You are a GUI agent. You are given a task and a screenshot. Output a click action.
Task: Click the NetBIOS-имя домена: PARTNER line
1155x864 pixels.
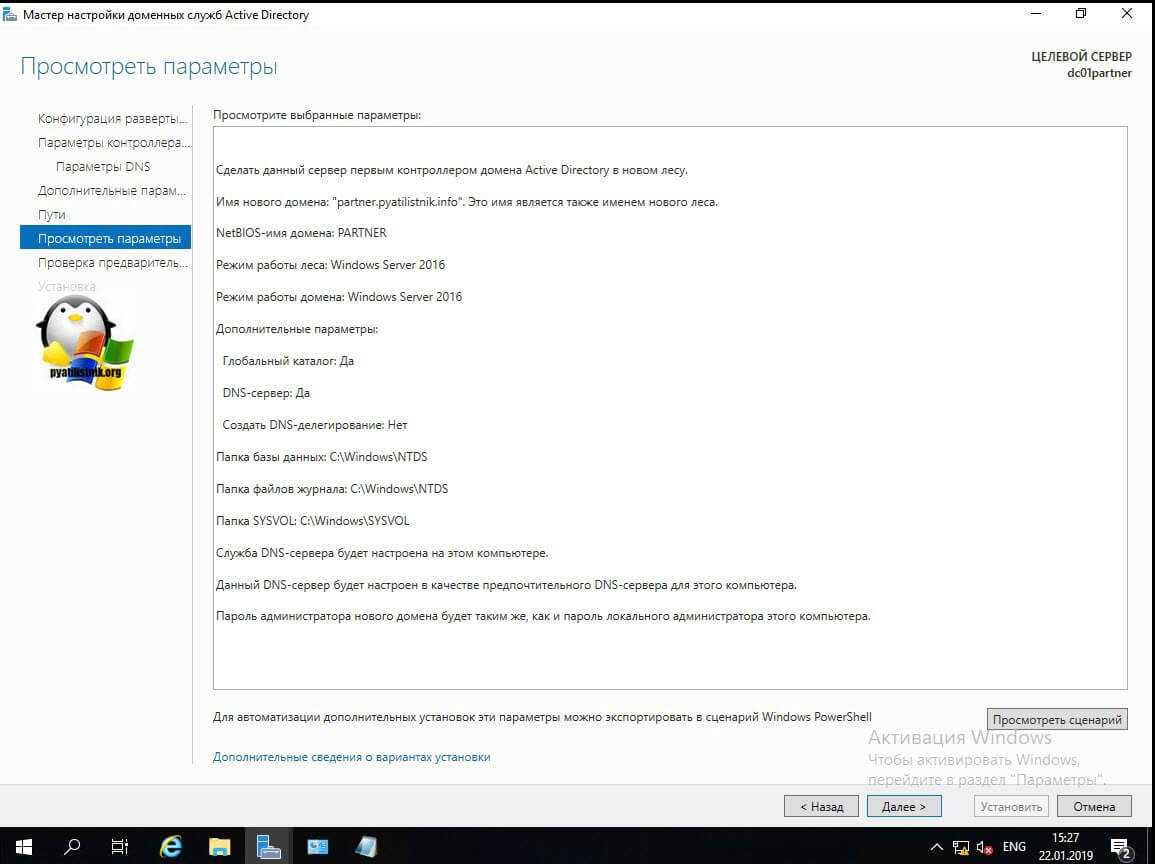[x=301, y=233]
